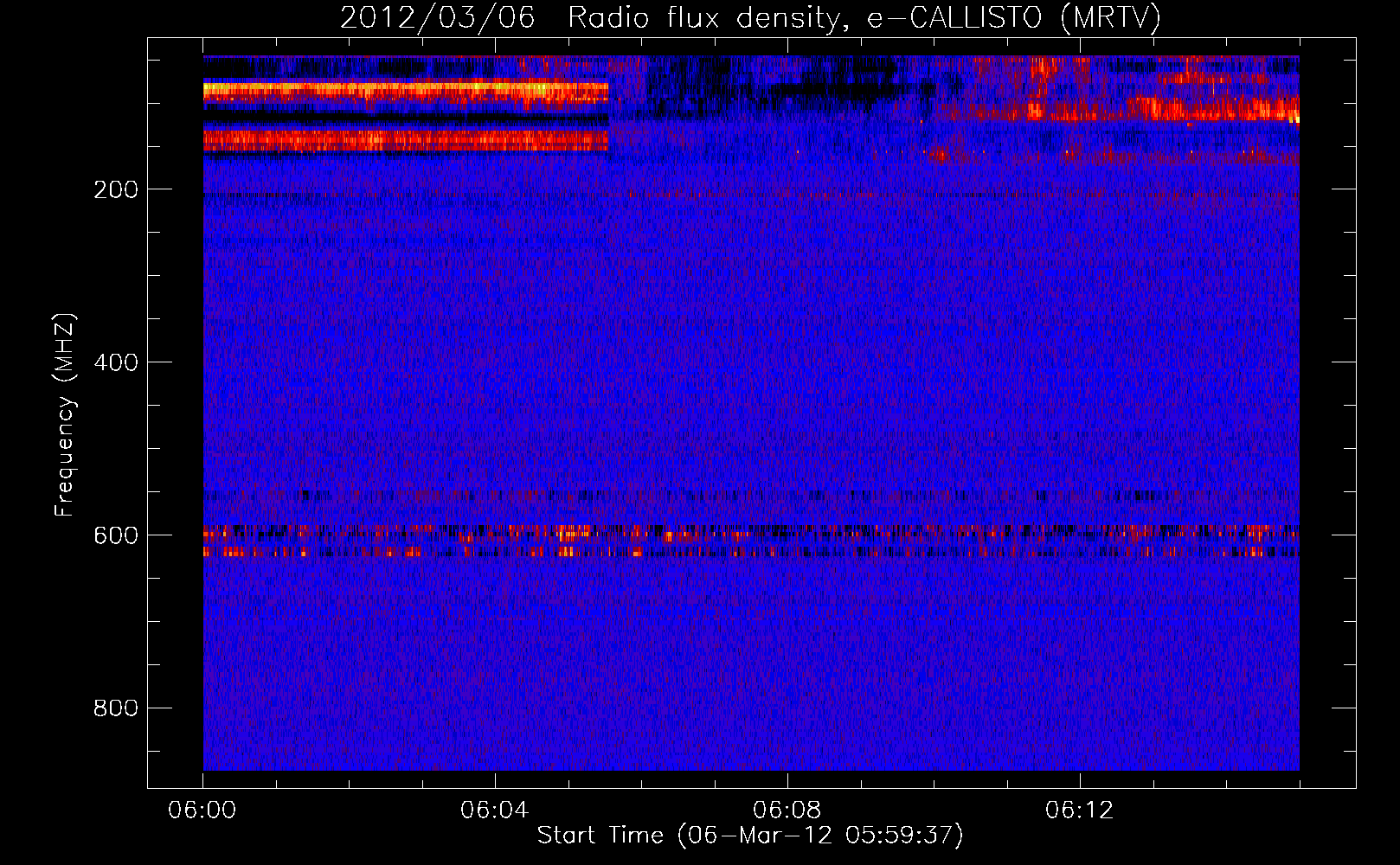Click the 06:12 time tick label
This screenshot has width=1400, height=865.
click(x=1080, y=811)
